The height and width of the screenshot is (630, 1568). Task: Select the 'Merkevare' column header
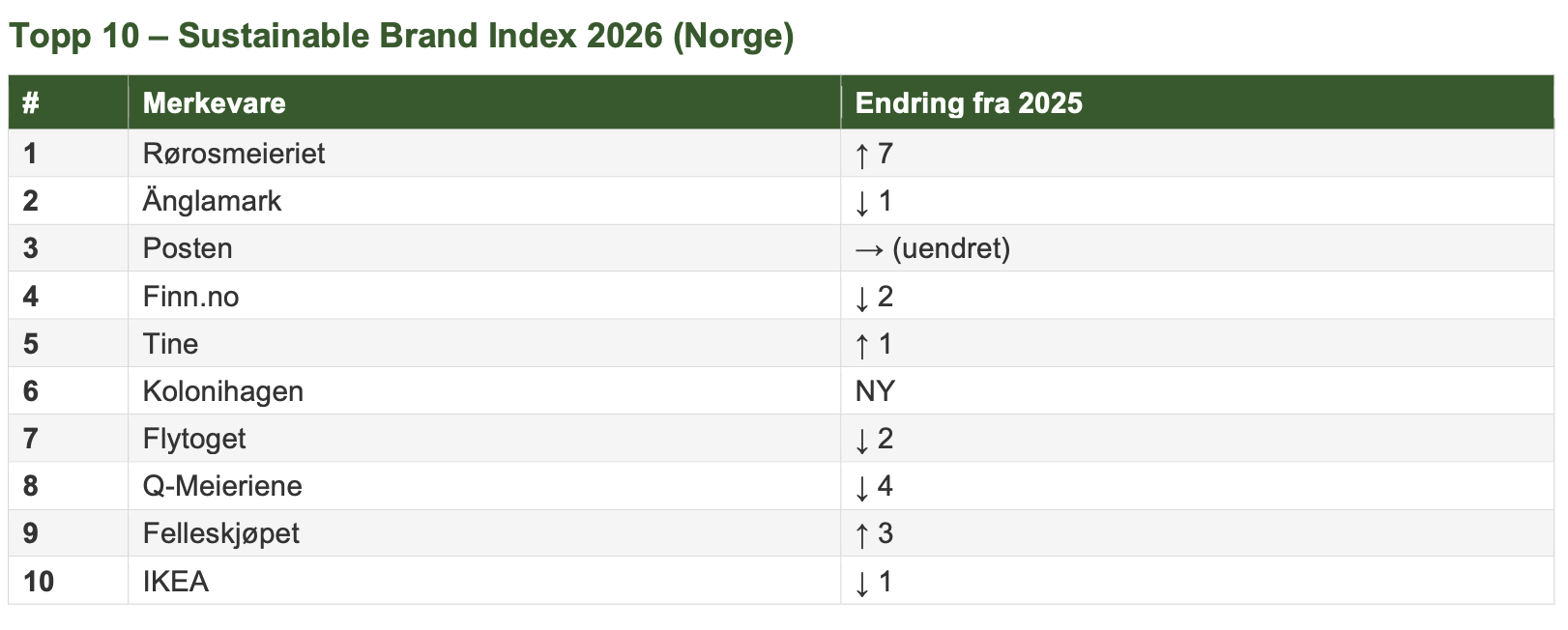pos(214,103)
